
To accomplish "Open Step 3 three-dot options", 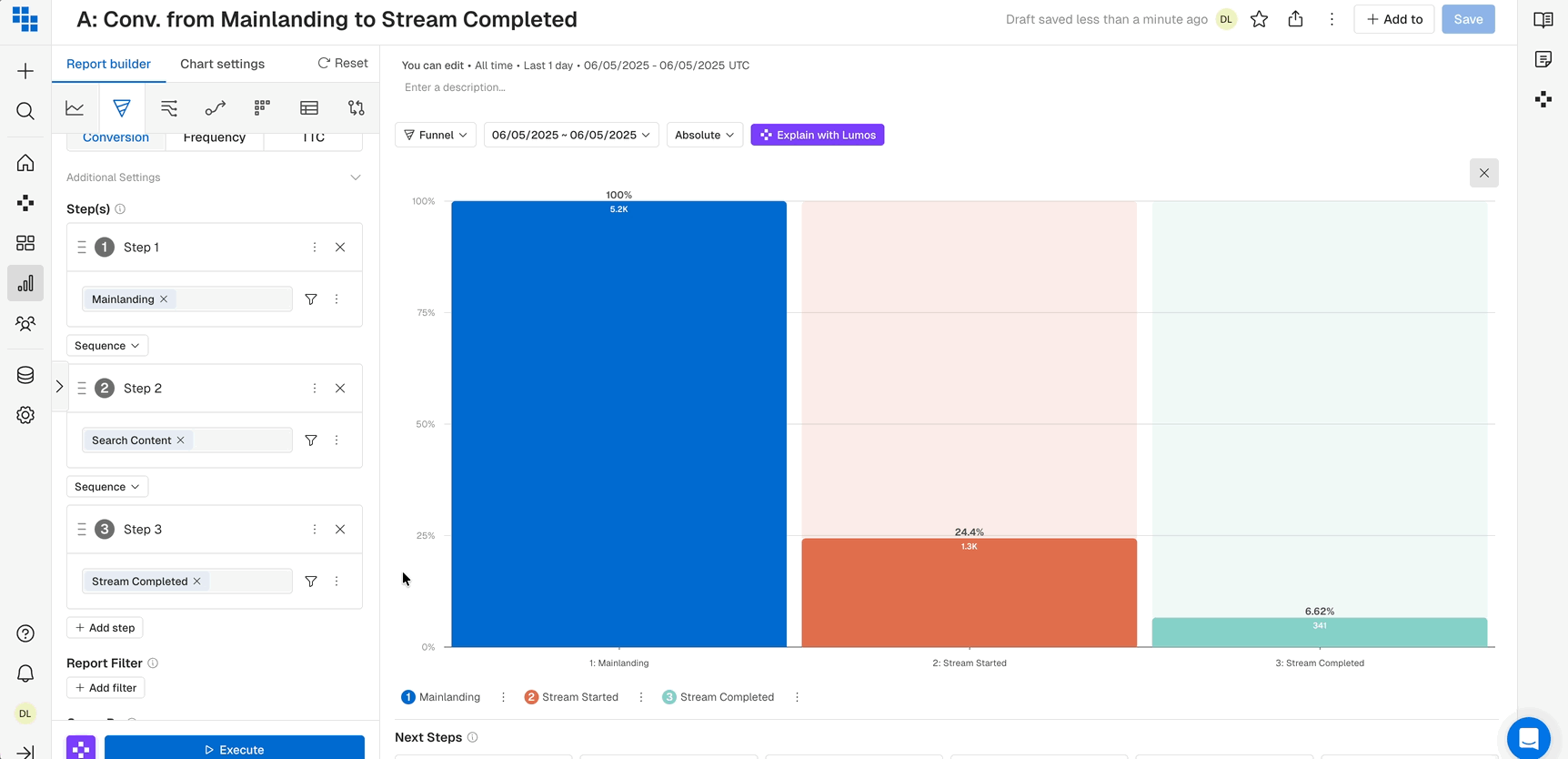I will point(315,530).
